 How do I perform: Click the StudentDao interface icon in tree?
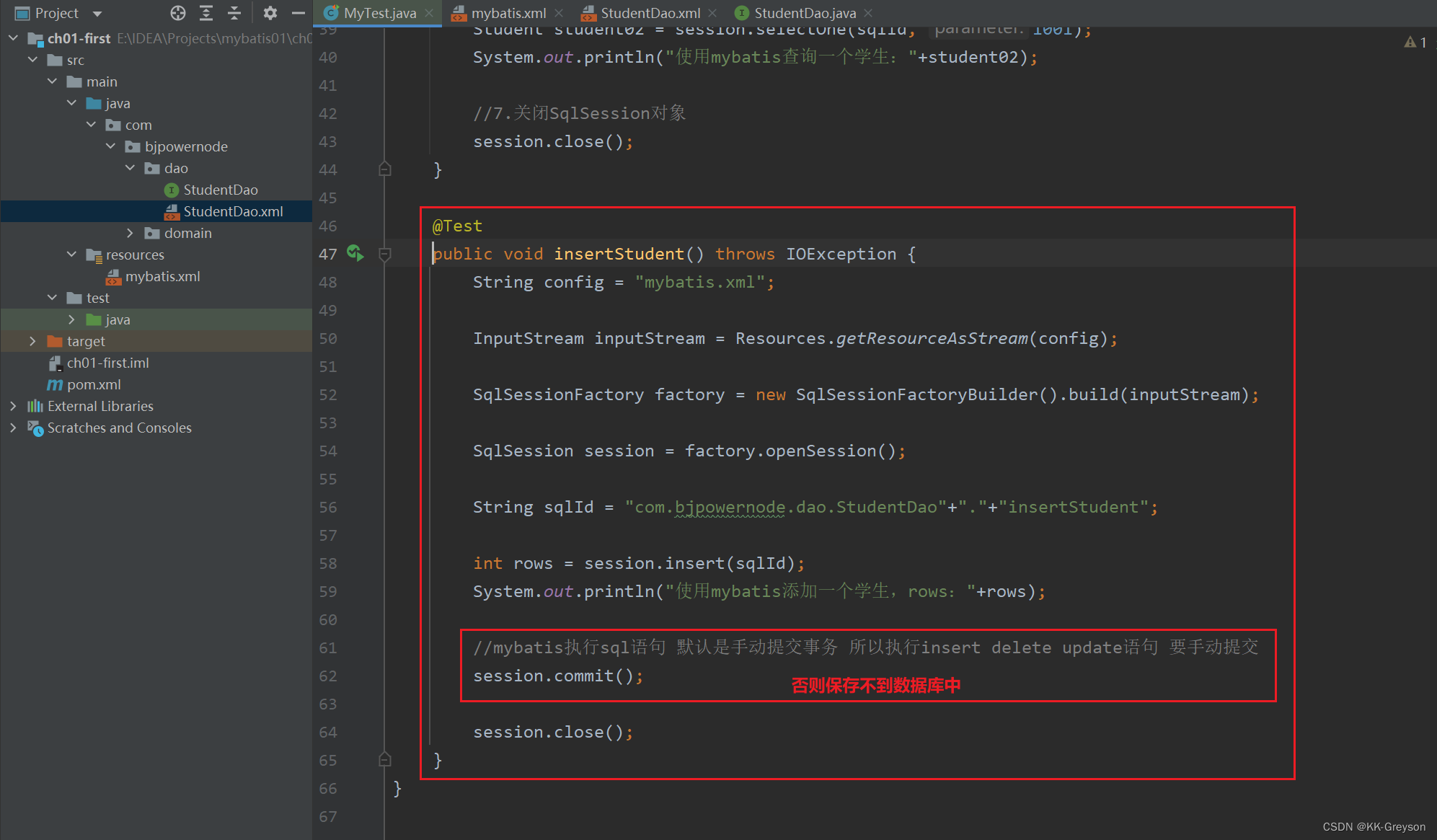pos(172,190)
